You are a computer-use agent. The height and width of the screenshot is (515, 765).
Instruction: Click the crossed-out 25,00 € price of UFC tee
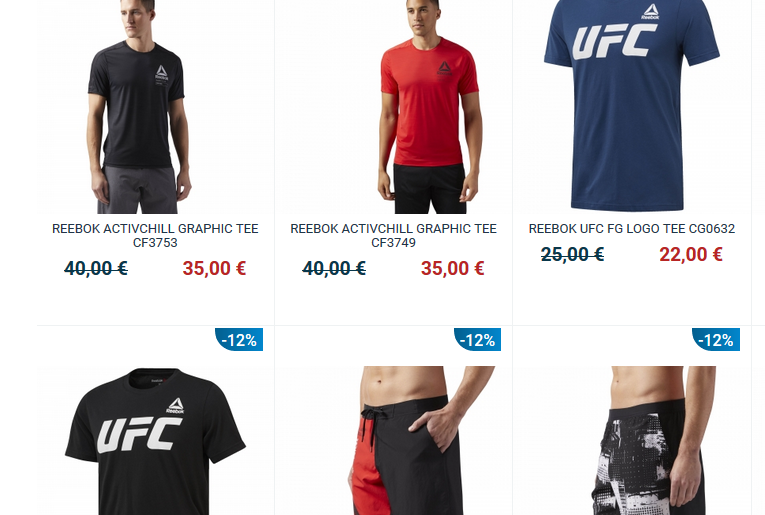click(572, 255)
